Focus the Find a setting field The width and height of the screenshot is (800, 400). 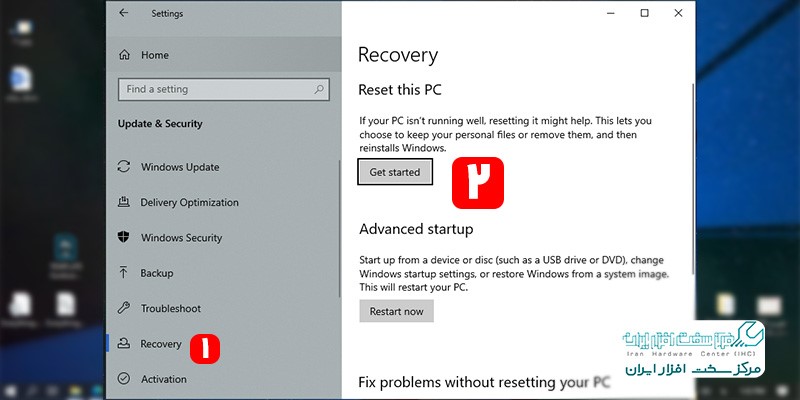coord(223,89)
